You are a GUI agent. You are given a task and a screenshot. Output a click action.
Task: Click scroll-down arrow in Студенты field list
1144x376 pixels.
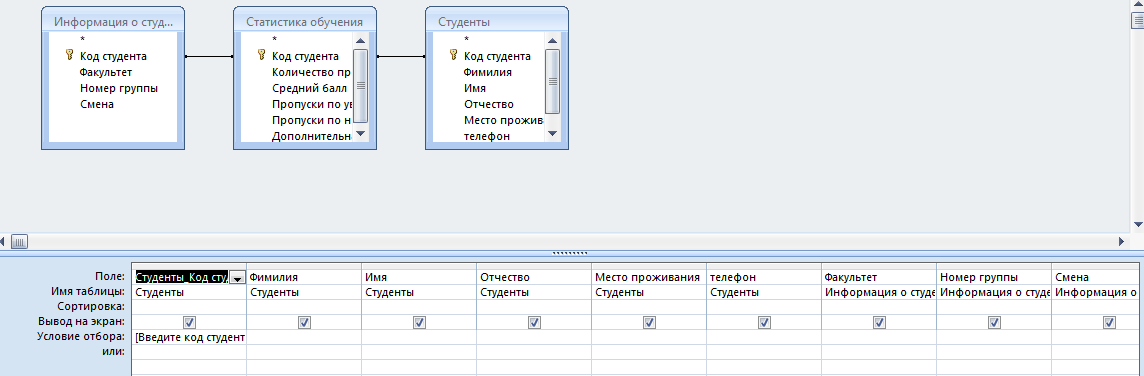552,133
